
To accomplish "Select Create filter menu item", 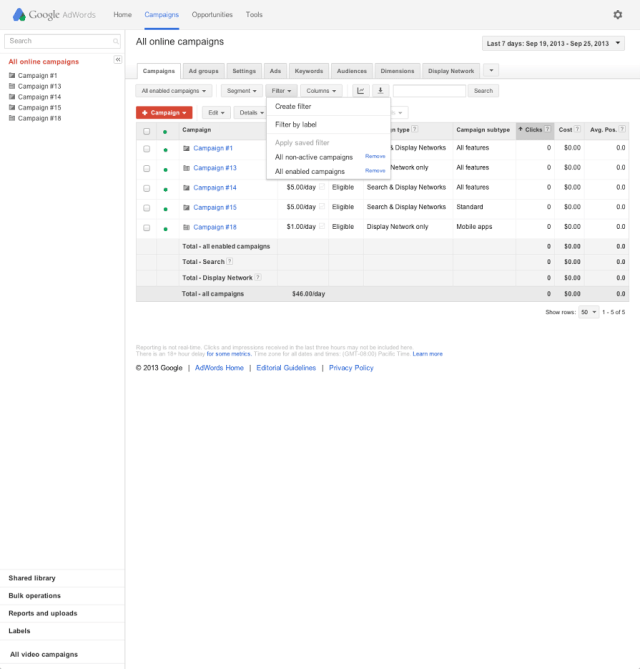I will [328, 106].
